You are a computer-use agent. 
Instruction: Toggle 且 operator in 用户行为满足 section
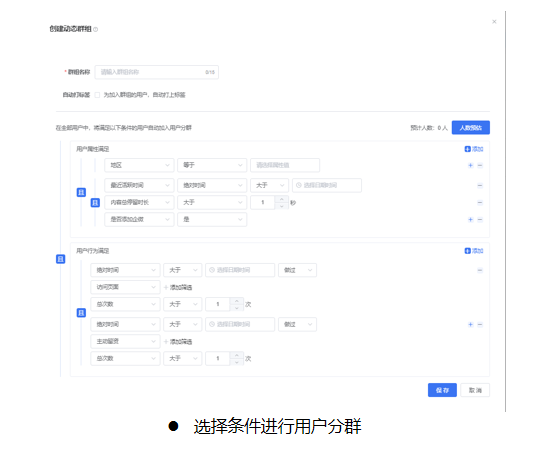(81, 313)
